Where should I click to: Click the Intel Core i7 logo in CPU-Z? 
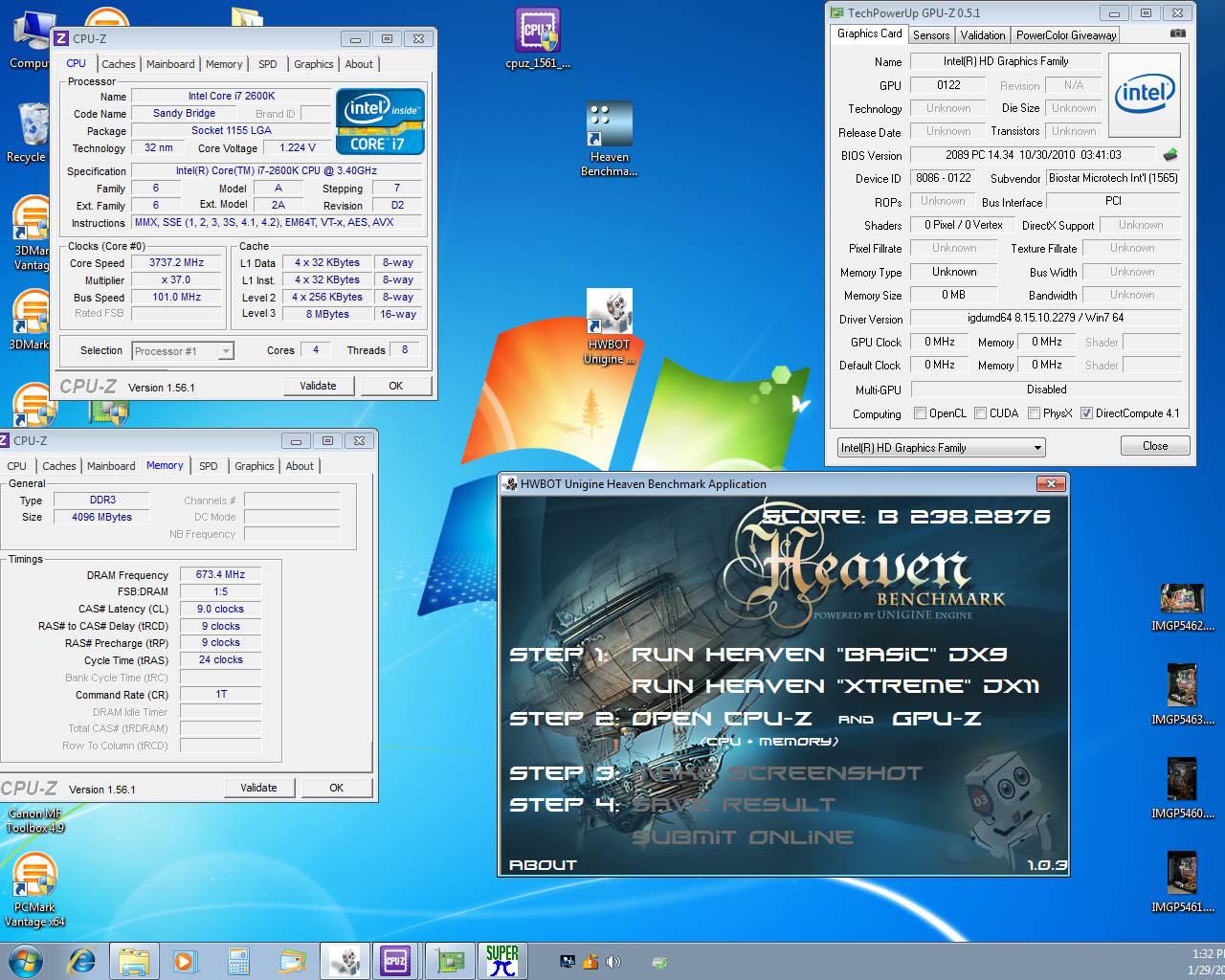pos(380,122)
